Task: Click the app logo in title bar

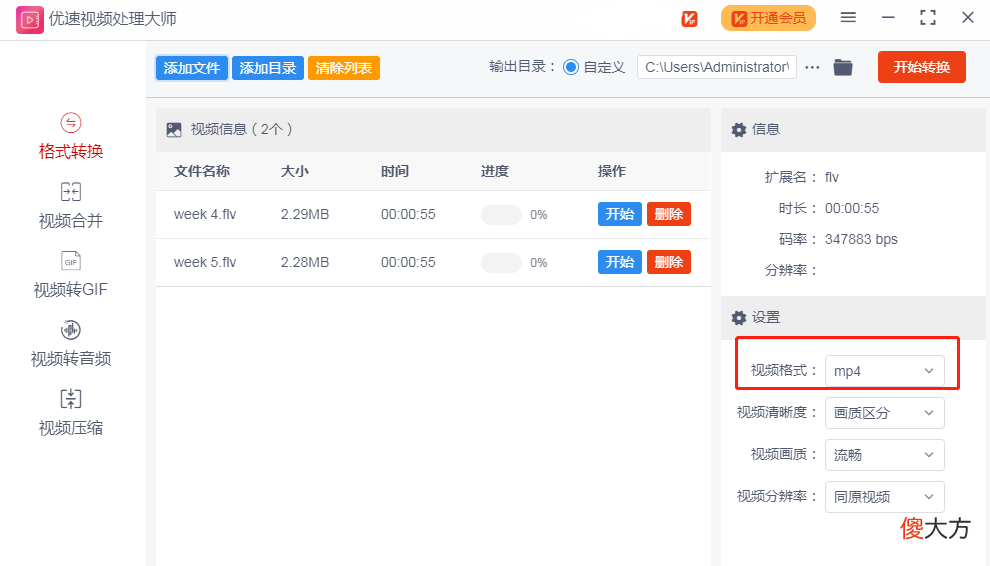Action: point(30,20)
